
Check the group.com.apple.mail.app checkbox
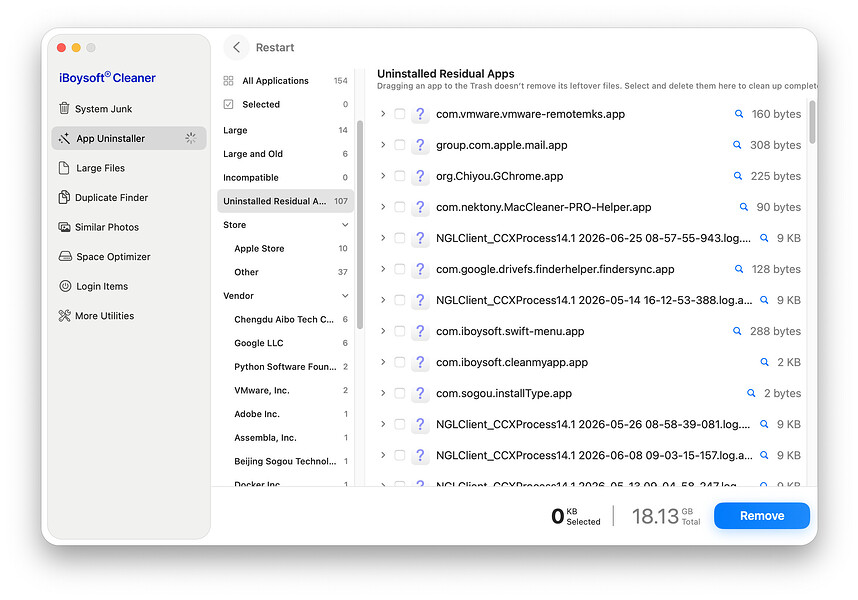400,145
